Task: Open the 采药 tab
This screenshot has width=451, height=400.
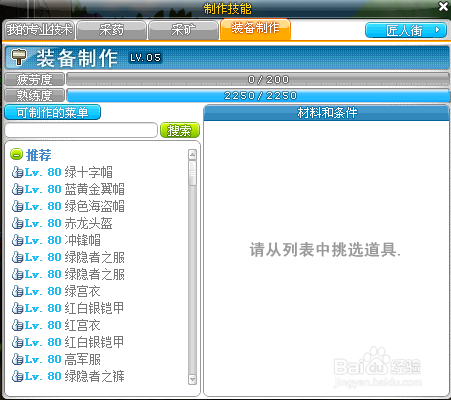Action: pyautogui.click(x=112, y=30)
